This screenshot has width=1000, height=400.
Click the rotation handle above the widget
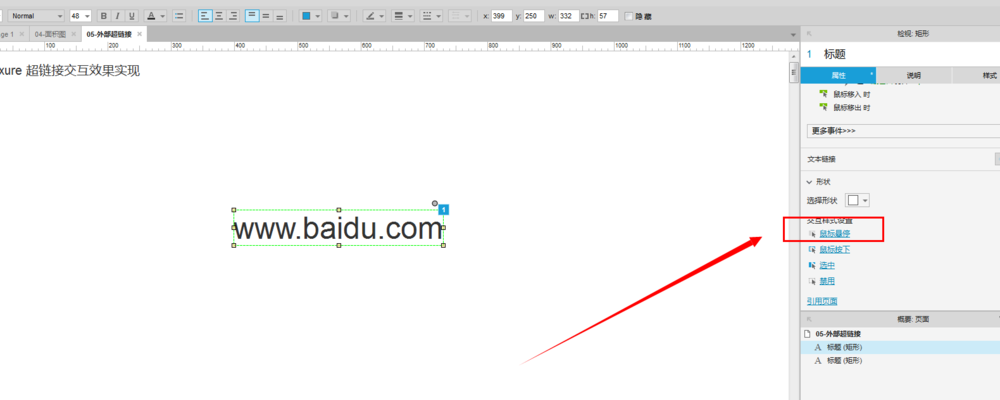pos(435,203)
